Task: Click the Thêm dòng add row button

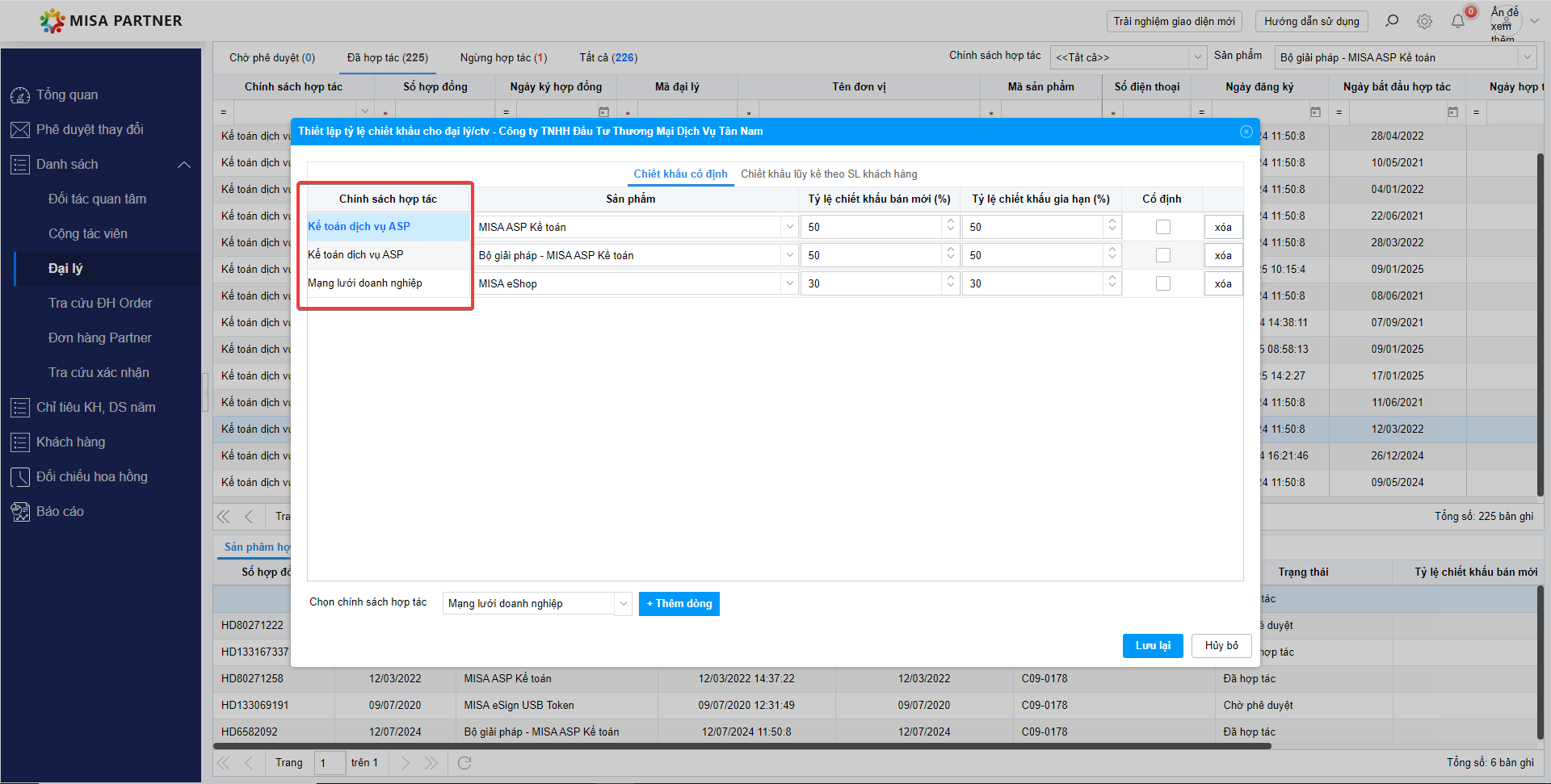Action: [x=679, y=604]
